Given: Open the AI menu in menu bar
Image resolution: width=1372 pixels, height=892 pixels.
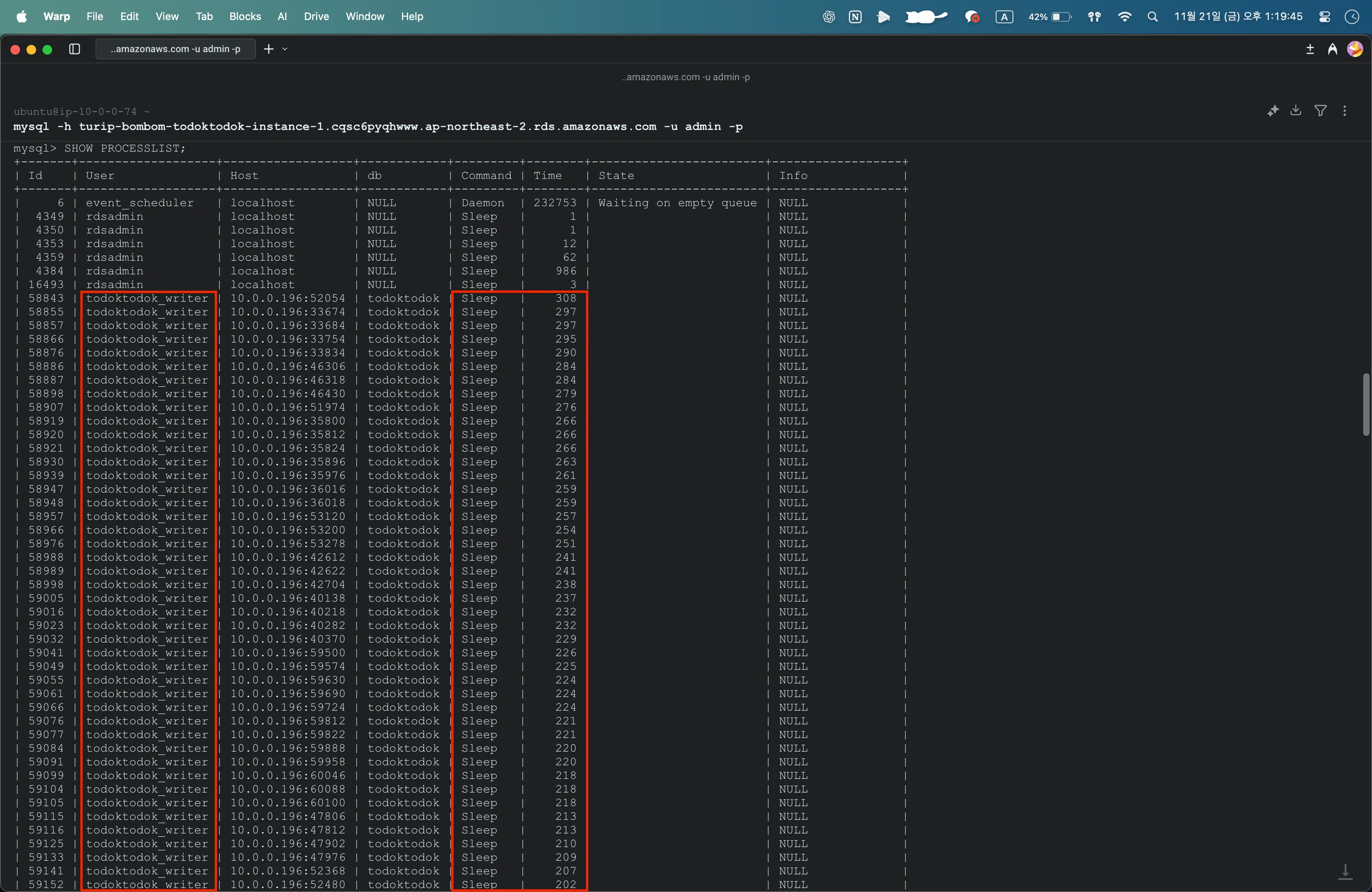Looking at the screenshot, I should (282, 16).
